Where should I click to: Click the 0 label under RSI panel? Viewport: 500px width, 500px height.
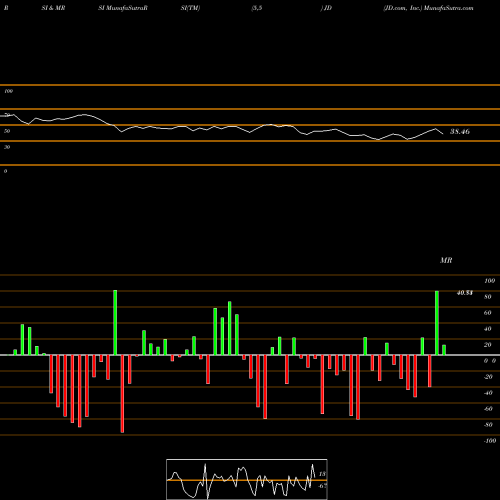pyautogui.click(x=5, y=171)
